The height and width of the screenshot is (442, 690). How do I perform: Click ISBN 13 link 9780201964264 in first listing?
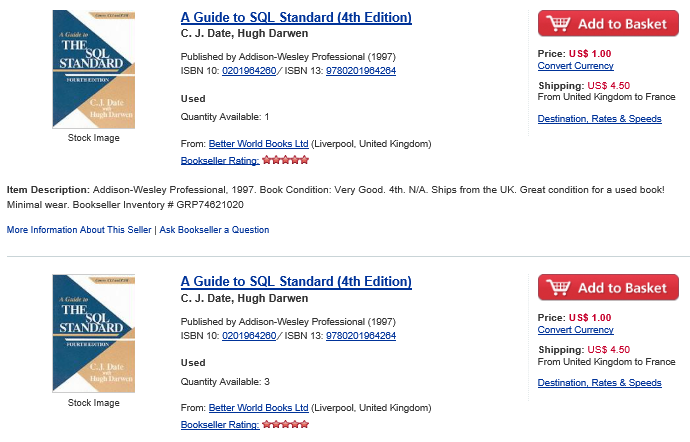click(x=361, y=71)
